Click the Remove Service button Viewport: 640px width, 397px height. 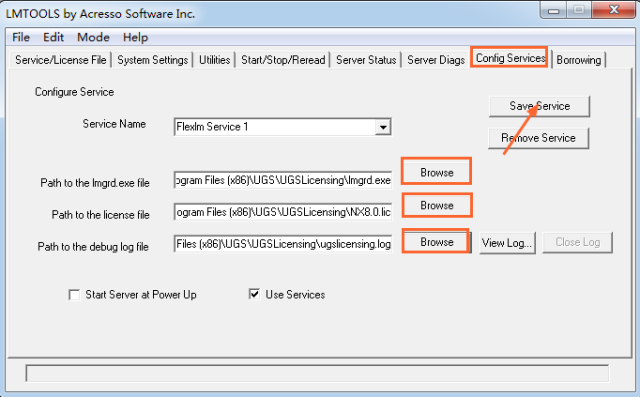(x=538, y=138)
